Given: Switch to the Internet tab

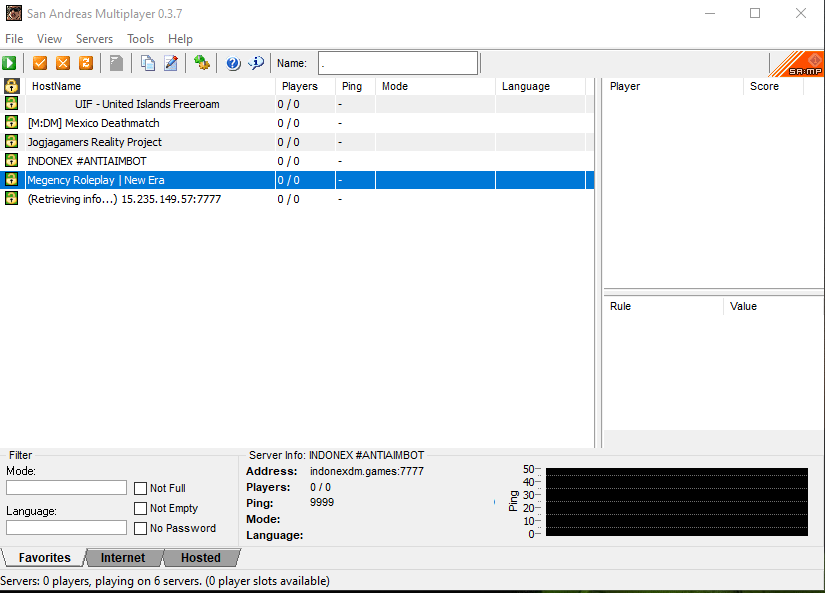Looking at the screenshot, I should pos(123,558).
